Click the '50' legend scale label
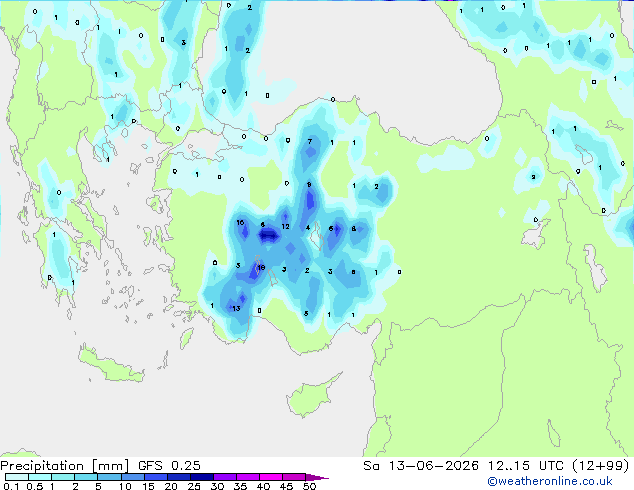This screenshot has height=490, width=634. coord(309,486)
